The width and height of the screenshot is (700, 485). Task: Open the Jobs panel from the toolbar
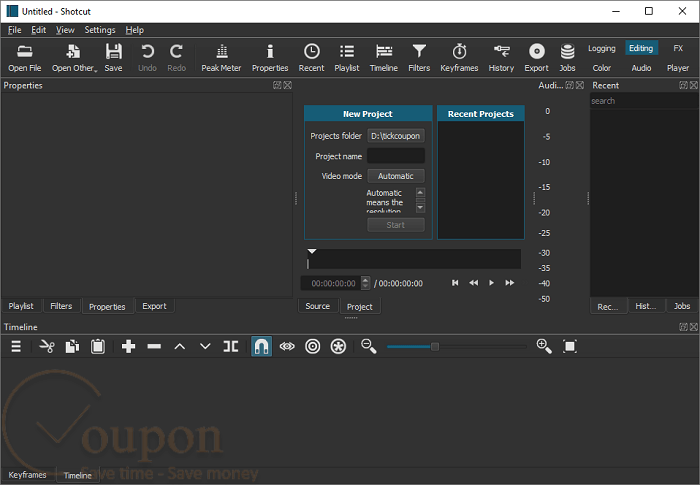(567, 58)
